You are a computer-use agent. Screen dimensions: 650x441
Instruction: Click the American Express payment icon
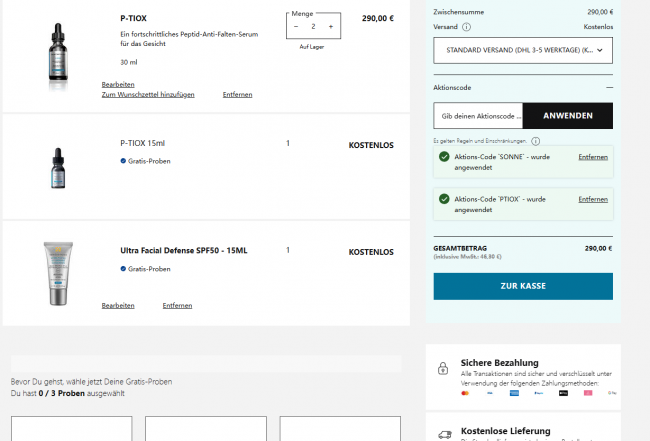(x=514, y=393)
